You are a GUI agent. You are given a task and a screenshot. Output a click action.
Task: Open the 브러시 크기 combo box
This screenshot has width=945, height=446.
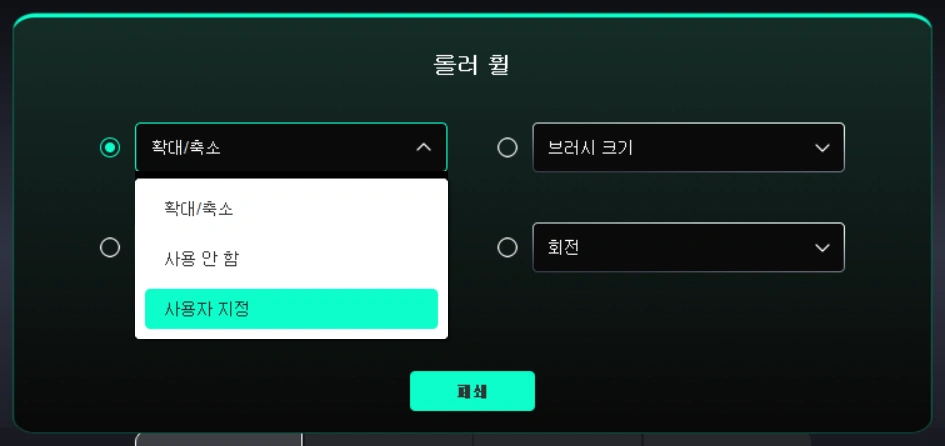point(688,148)
